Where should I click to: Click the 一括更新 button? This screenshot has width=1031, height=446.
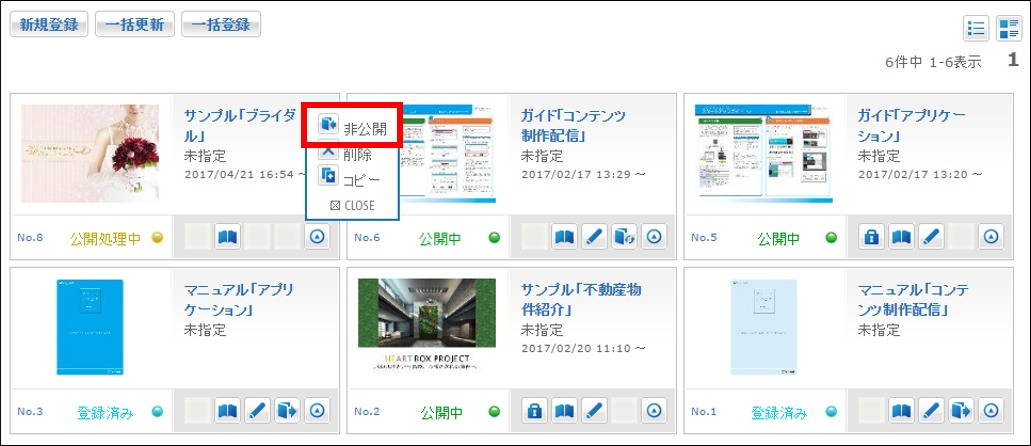(135, 25)
